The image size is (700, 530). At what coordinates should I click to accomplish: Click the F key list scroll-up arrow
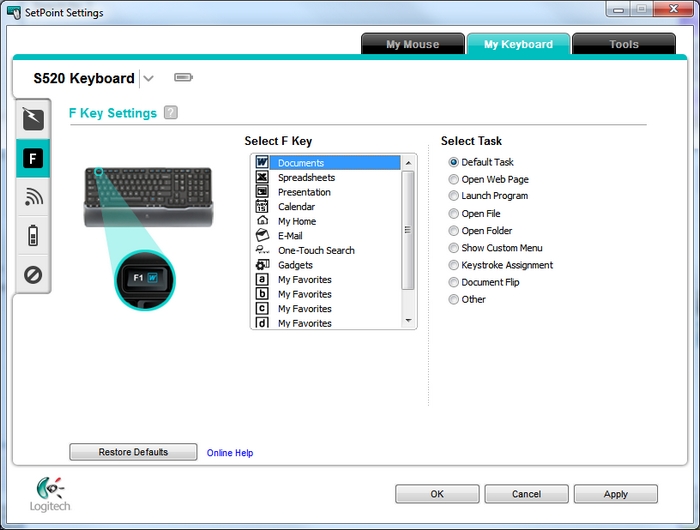pos(408,163)
